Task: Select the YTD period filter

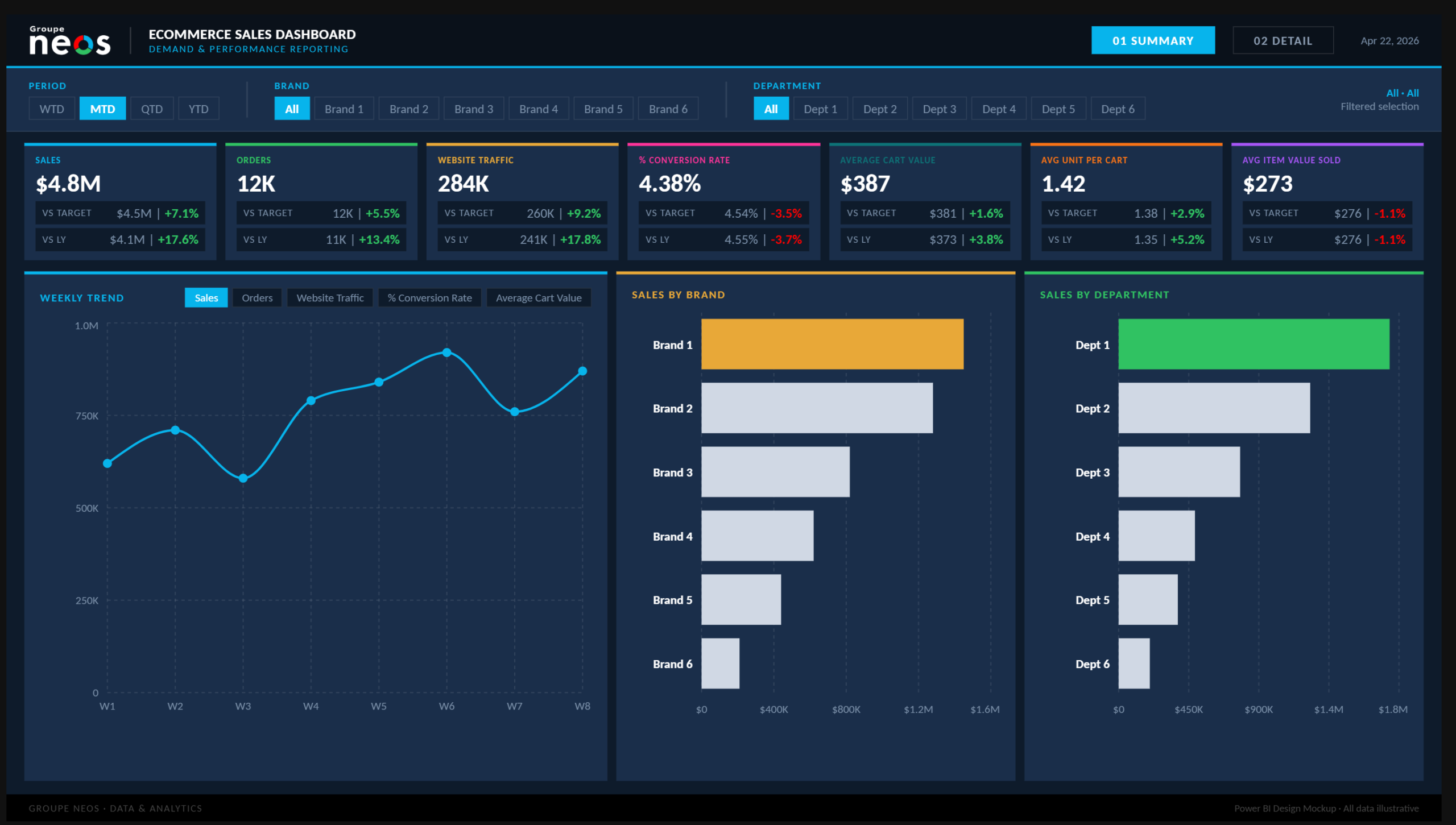Action: [198, 109]
